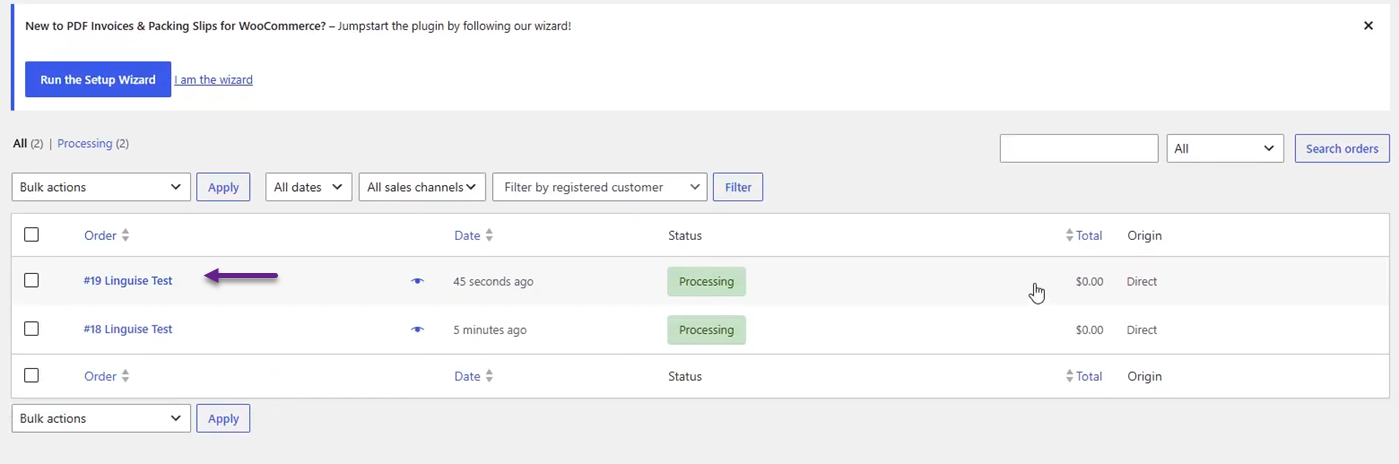Sort by Total using footer sort arrows
Viewport: 1399px width, 464px height.
1071,377
